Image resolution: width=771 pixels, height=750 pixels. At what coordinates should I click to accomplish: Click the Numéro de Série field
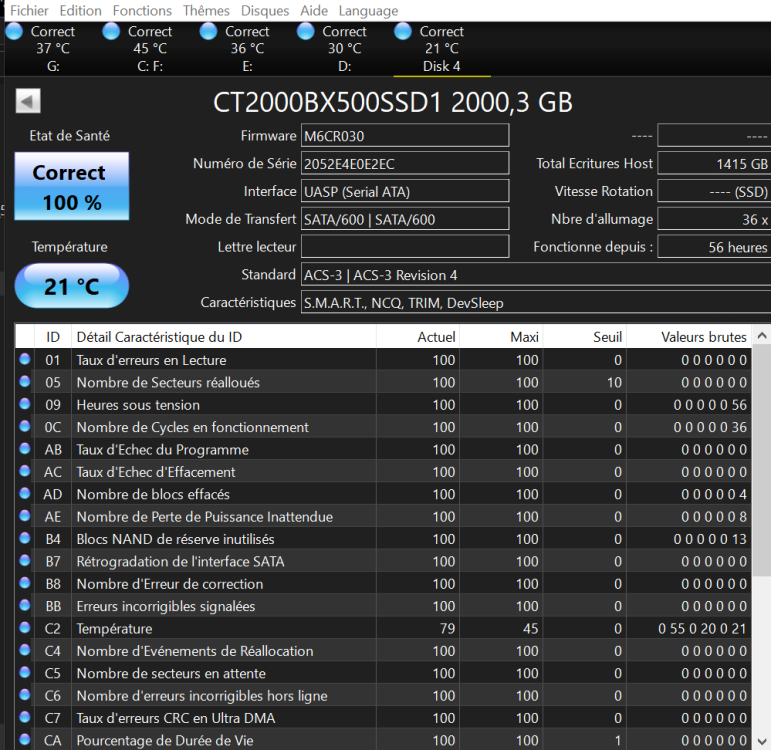pos(404,163)
